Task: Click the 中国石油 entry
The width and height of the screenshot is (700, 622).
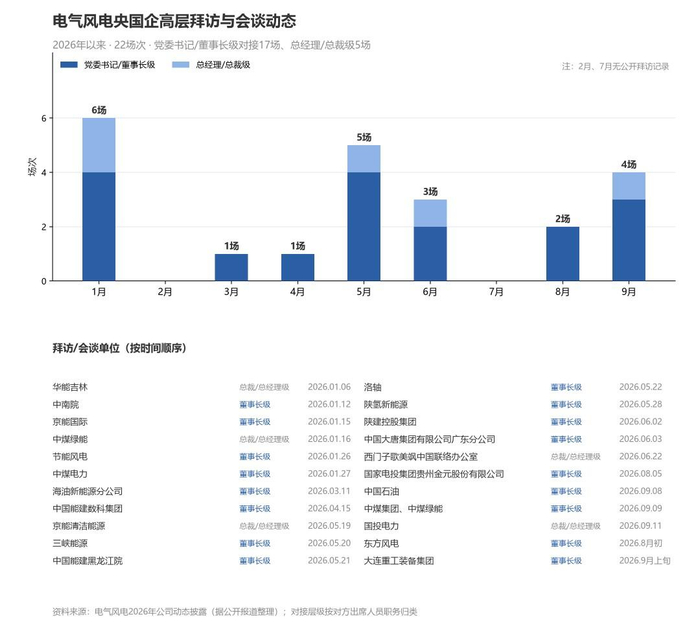Action: [x=381, y=491]
